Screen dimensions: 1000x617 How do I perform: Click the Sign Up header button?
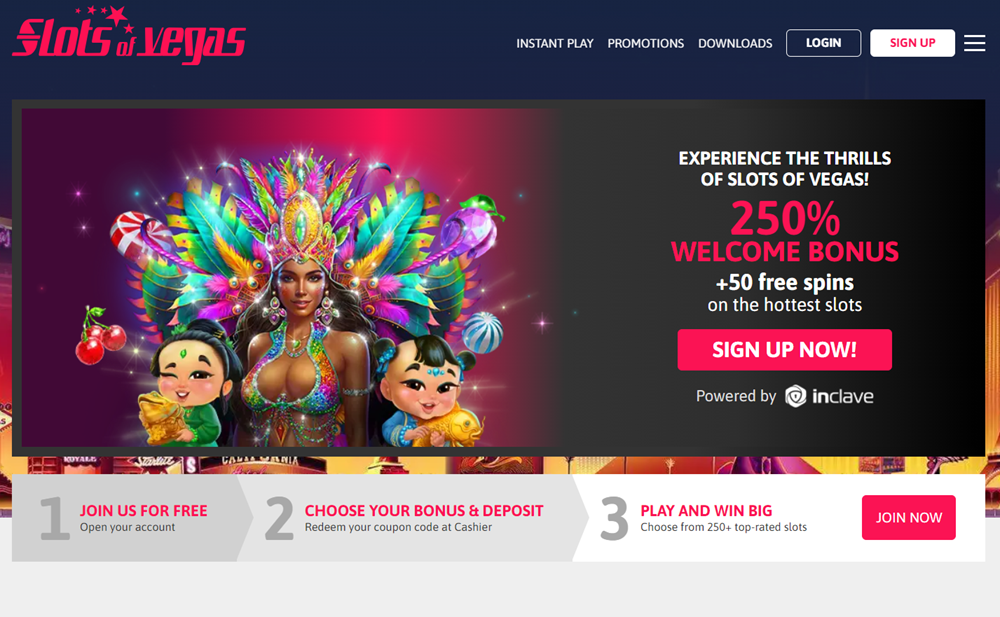pos(912,43)
